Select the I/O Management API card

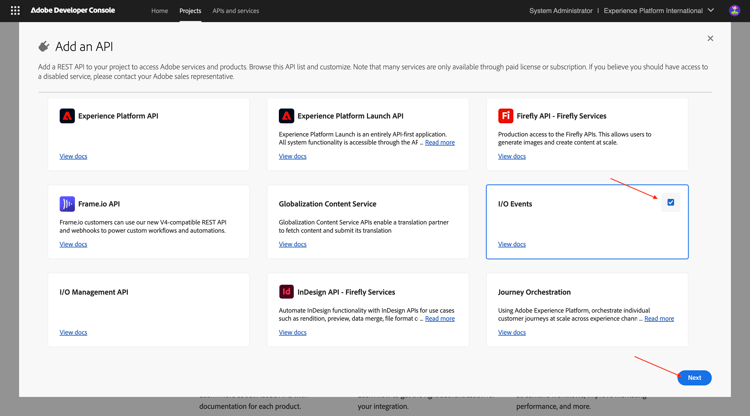(148, 310)
